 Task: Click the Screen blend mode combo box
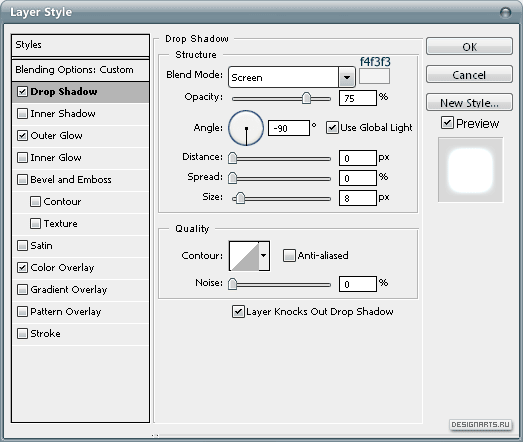coord(292,77)
